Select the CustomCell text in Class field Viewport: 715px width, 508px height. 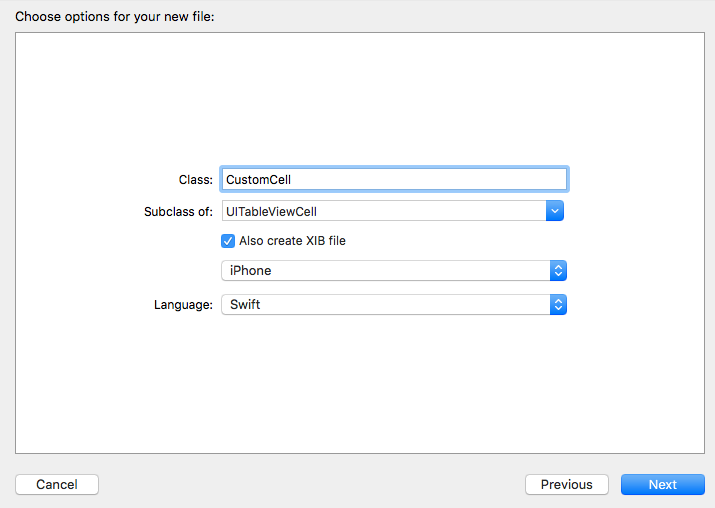point(258,180)
